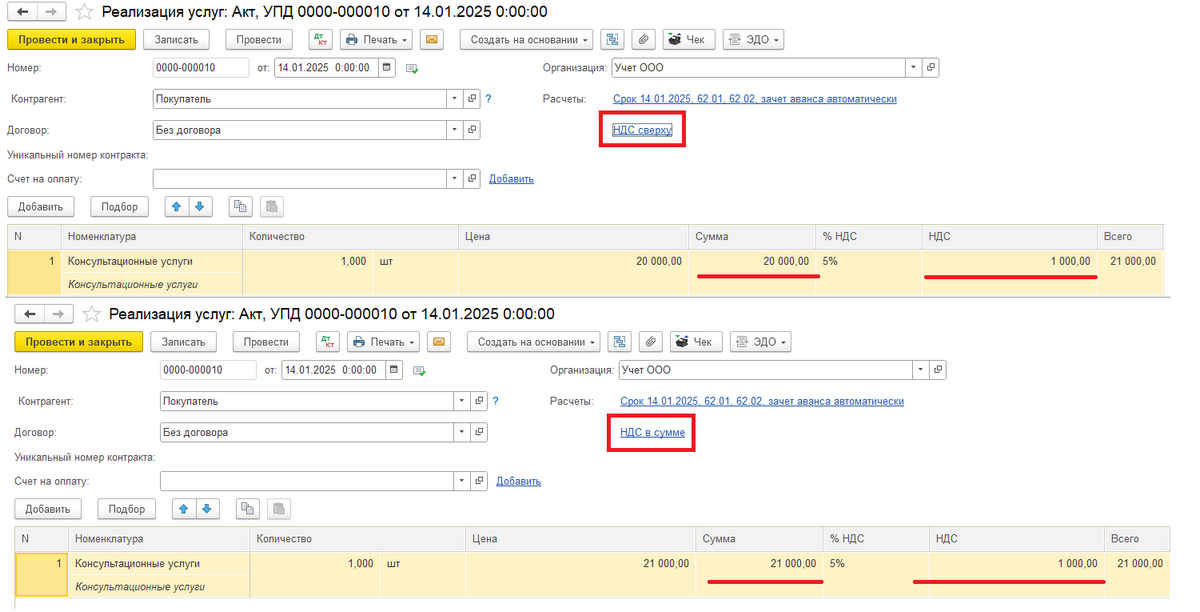The height and width of the screenshot is (612, 1200).
Task: Click calendar icon beside date in top document
Action: click(x=386, y=68)
